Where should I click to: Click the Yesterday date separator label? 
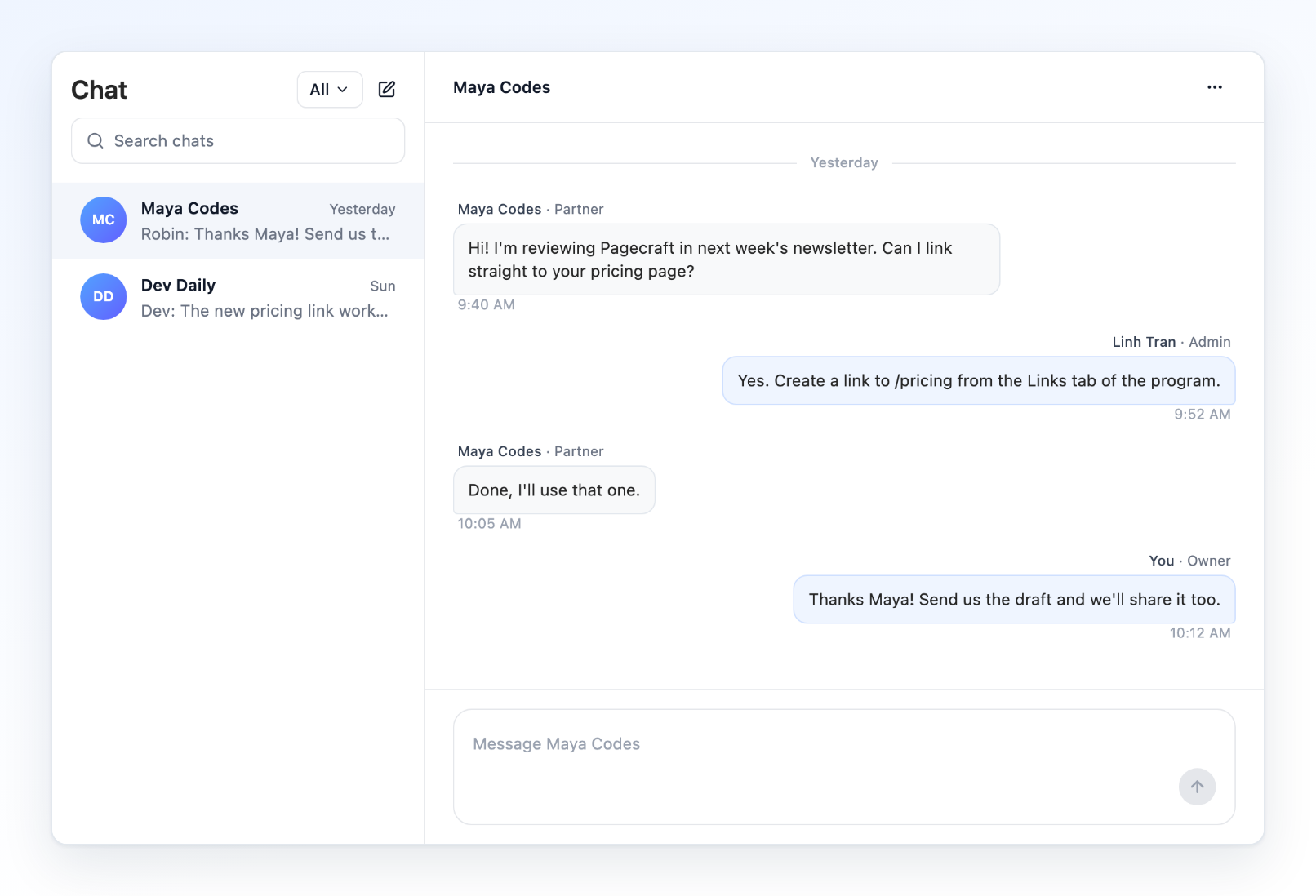[844, 162]
